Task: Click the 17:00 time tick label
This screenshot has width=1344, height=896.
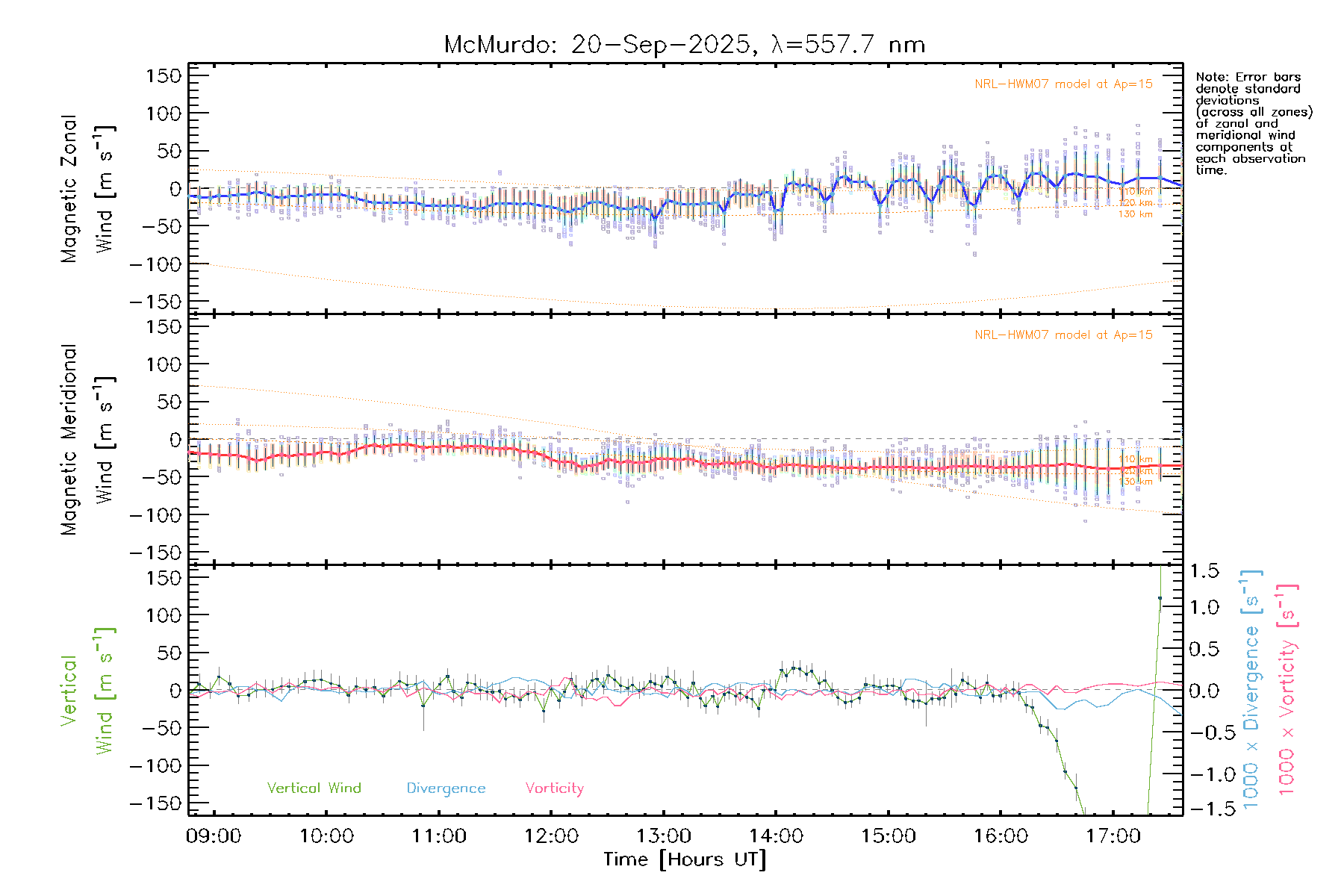Action: click(x=1113, y=836)
